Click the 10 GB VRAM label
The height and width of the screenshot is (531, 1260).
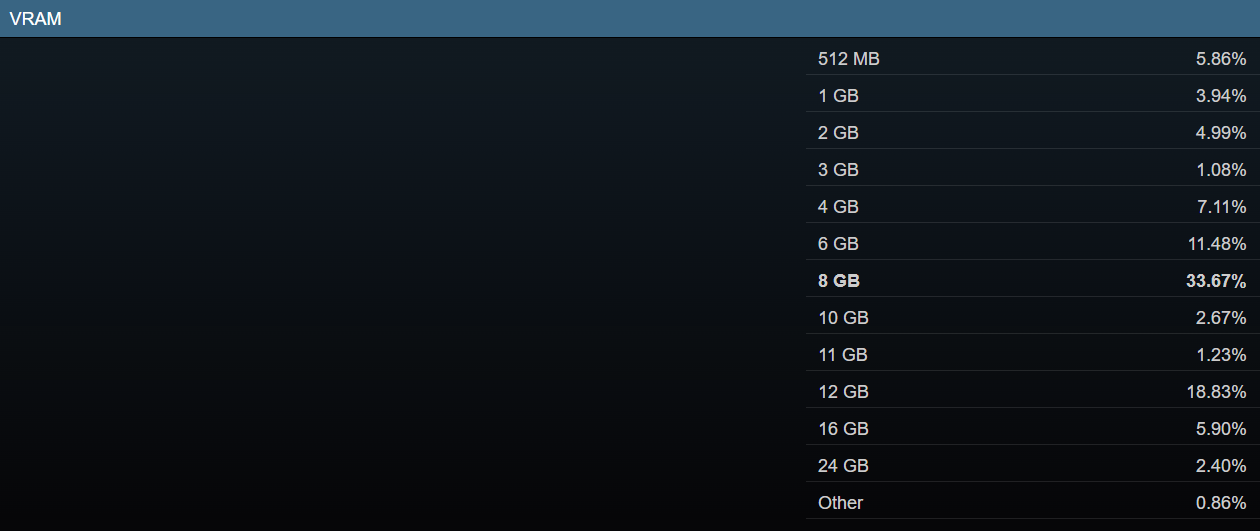pyautogui.click(x=843, y=318)
